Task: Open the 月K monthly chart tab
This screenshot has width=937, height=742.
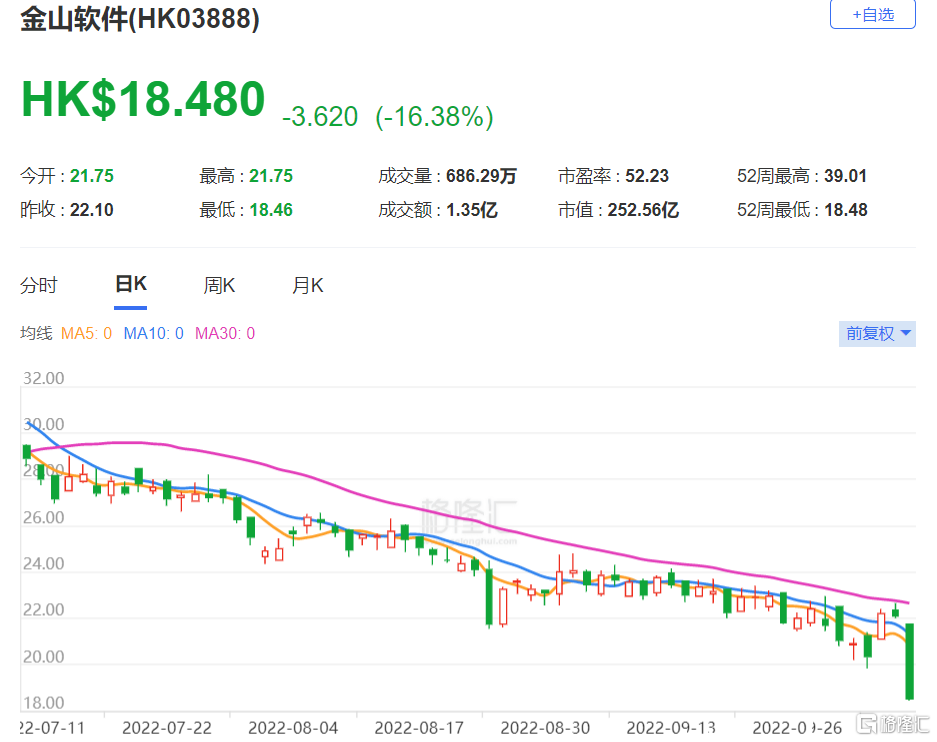Action: click(x=308, y=286)
